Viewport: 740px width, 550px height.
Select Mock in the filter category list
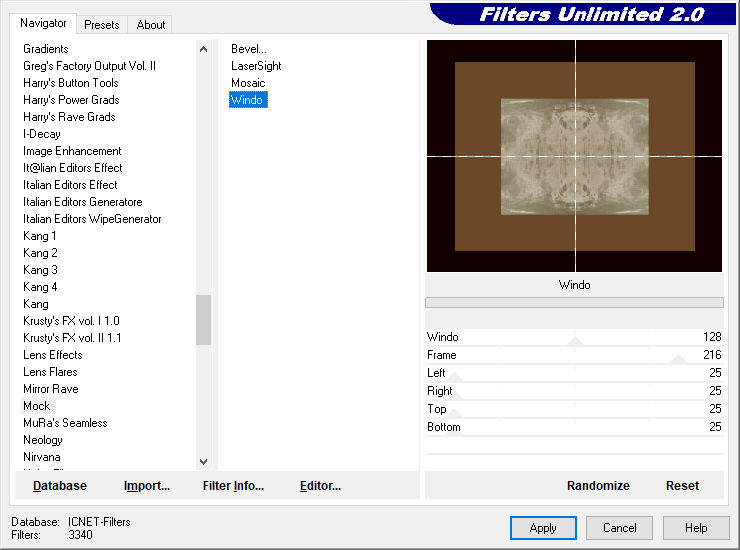tap(37, 406)
